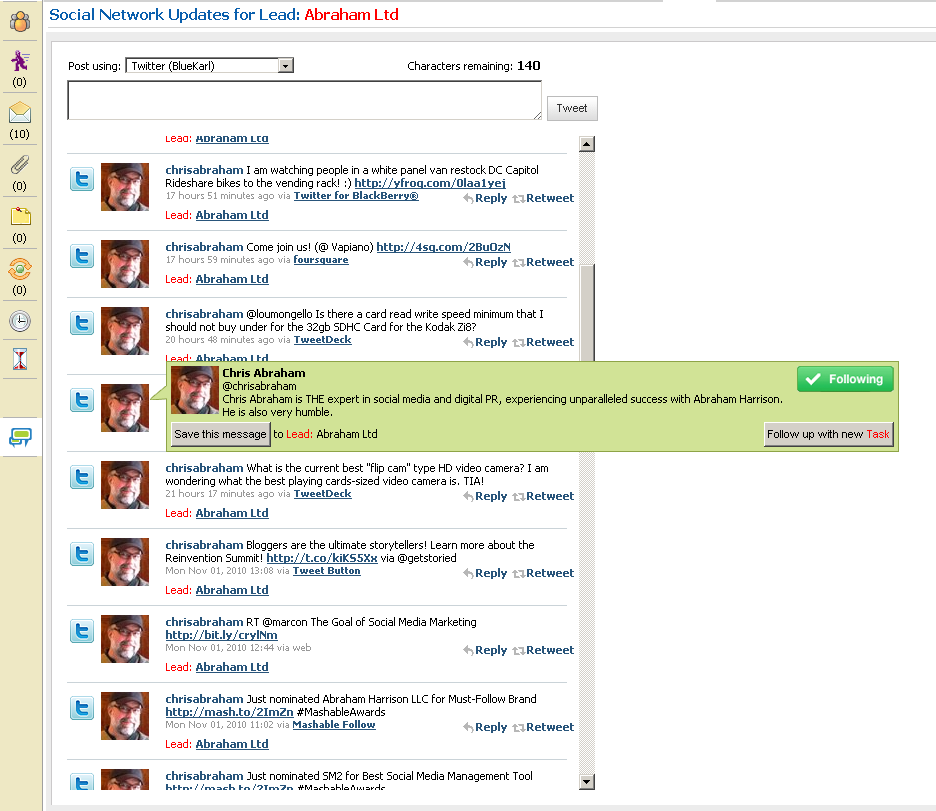Click the orange sync arrows sidebar icon
936x811 pixels.
[x=20, y=269]
